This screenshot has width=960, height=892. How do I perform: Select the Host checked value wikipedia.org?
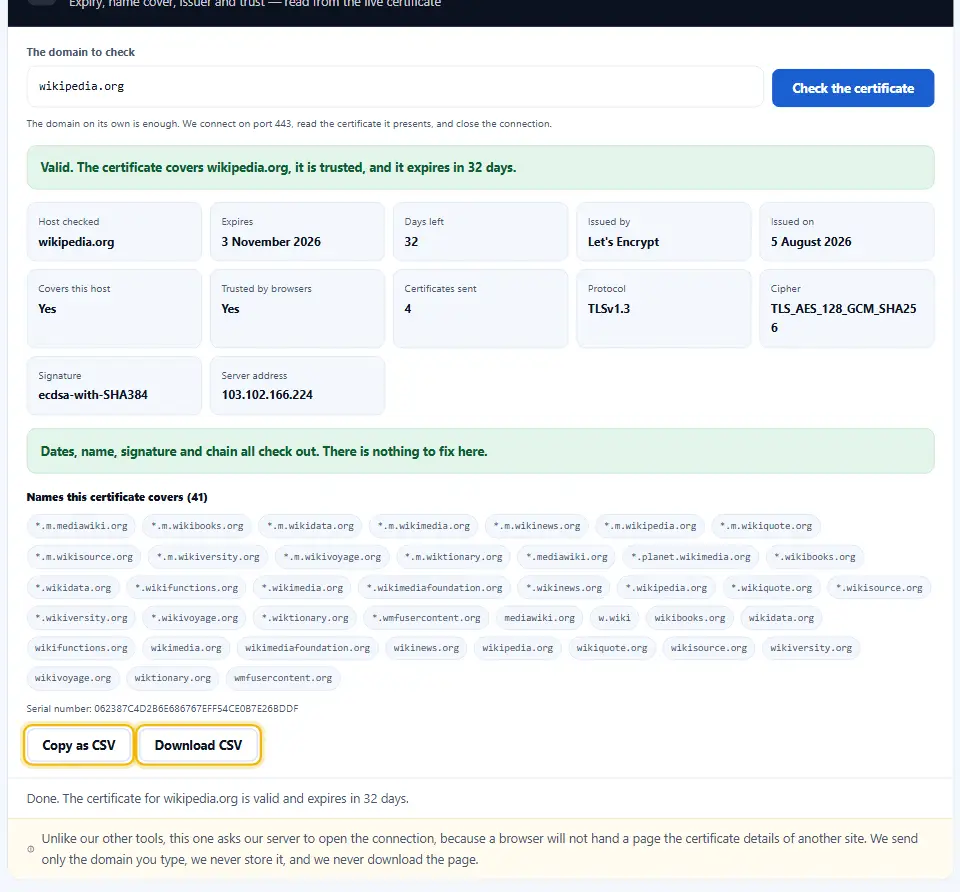point(76,242)
